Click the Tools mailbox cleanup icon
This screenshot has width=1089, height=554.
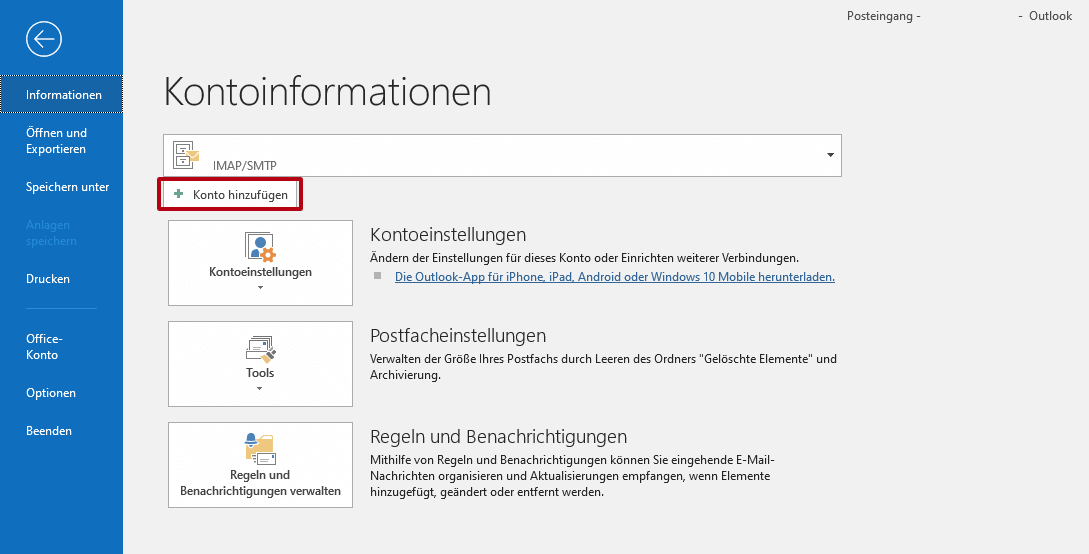click(x=261, y=349)
